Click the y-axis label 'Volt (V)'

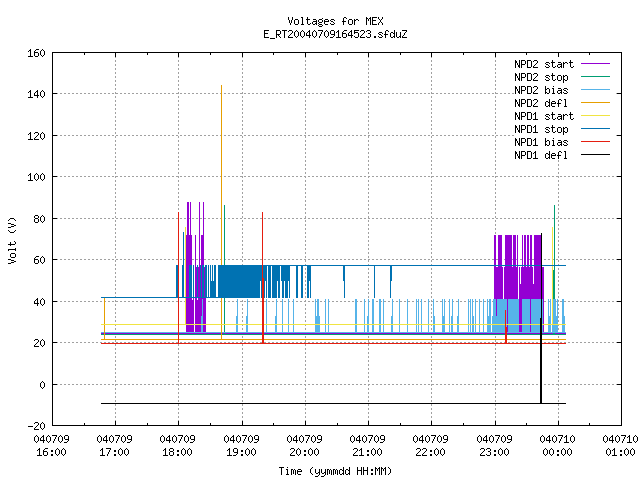click(x=12, y=240)
